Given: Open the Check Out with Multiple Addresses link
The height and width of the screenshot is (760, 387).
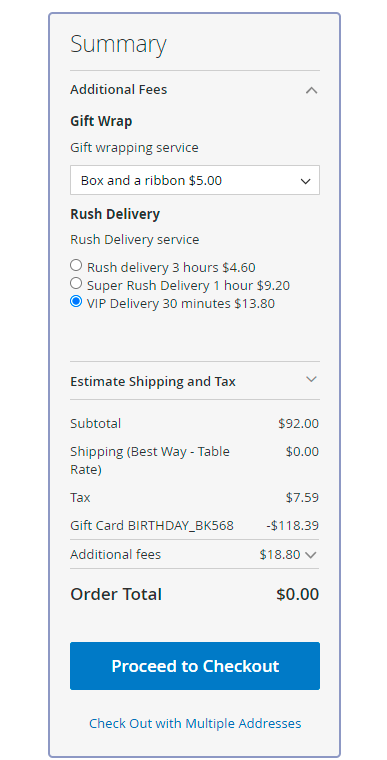Looking at the screenshot, I should point(195,724).
